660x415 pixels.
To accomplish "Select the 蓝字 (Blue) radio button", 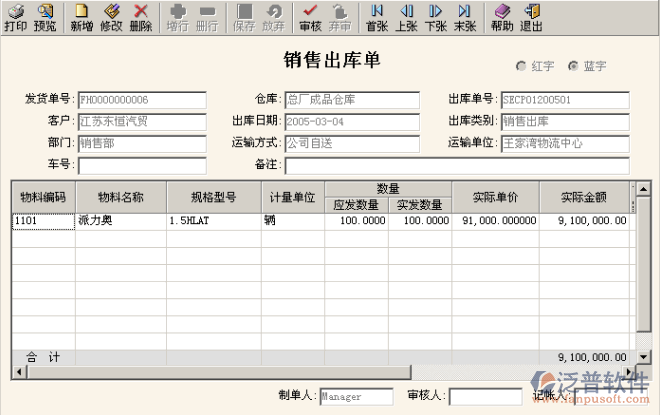I will pos(573,66).
